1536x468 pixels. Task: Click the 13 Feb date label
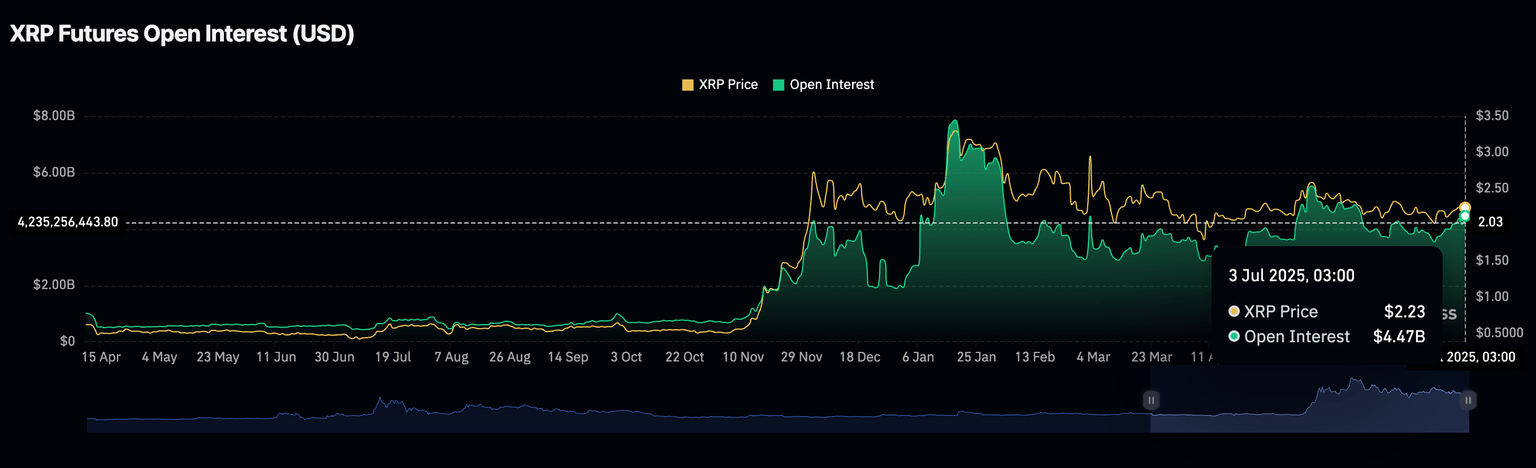point(1036,357)
